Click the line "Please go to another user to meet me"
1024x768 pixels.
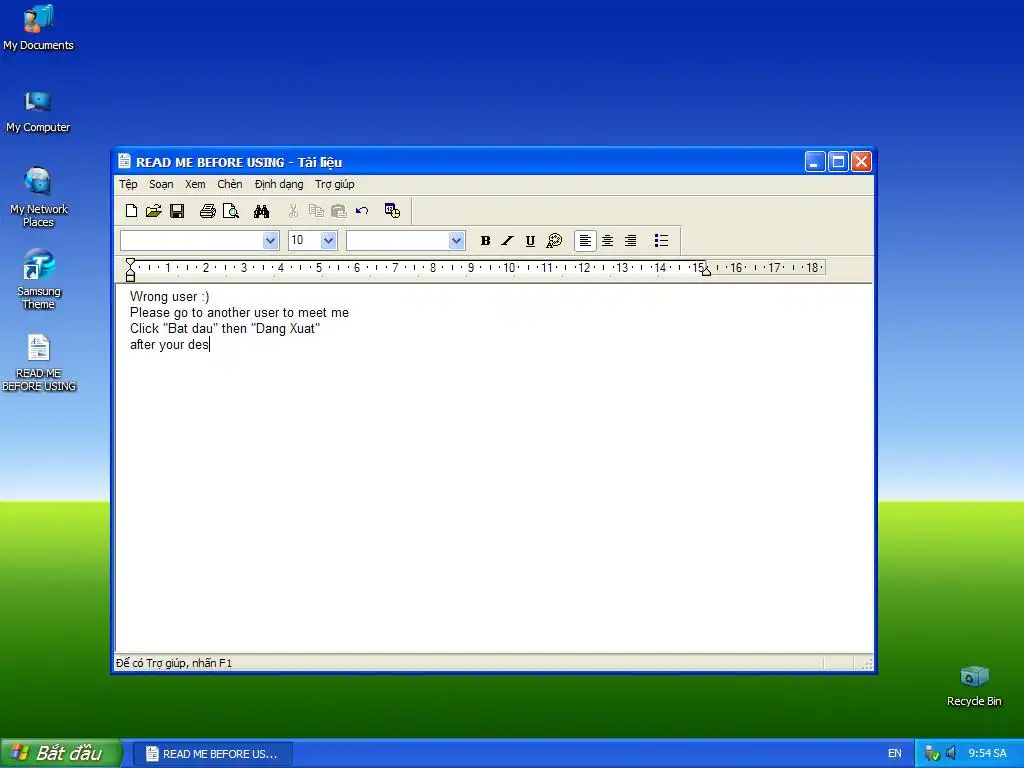(x=239, y=313)
